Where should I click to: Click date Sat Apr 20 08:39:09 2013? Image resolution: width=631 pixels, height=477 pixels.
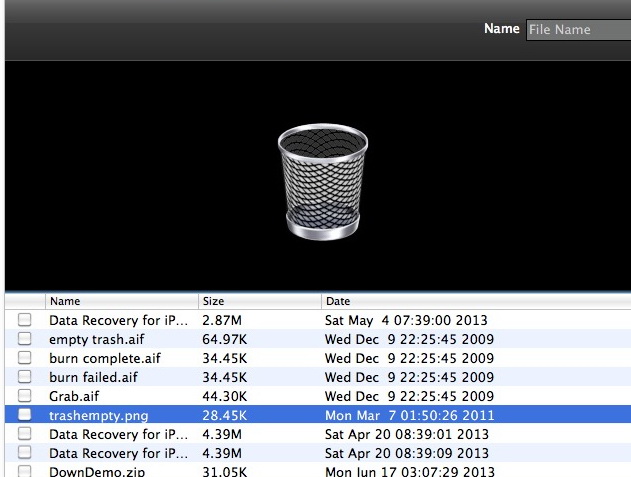pyautogui.click(x=406, y=453)
